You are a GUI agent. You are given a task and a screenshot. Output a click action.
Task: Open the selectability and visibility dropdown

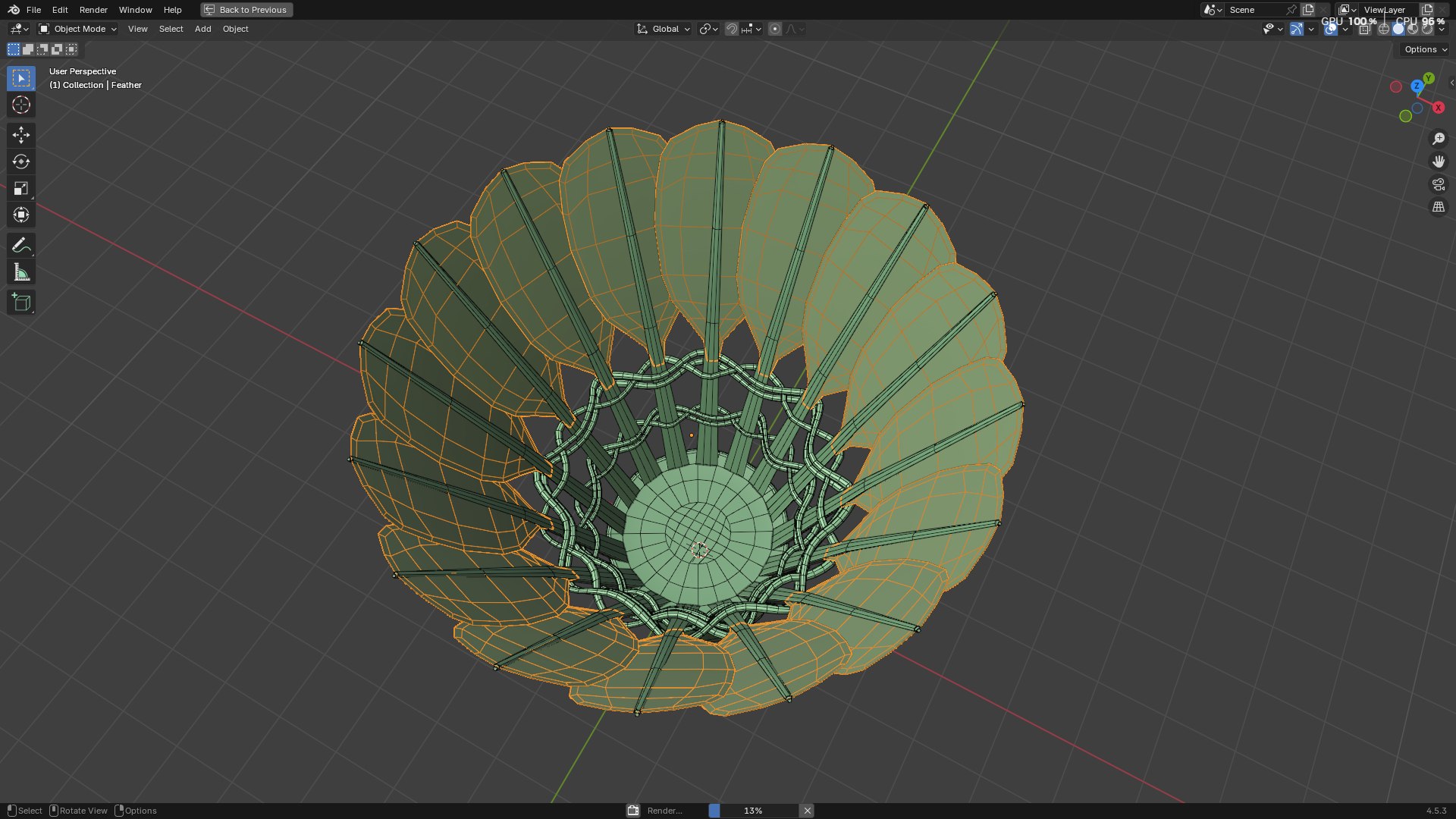(x=1272, y=29)
